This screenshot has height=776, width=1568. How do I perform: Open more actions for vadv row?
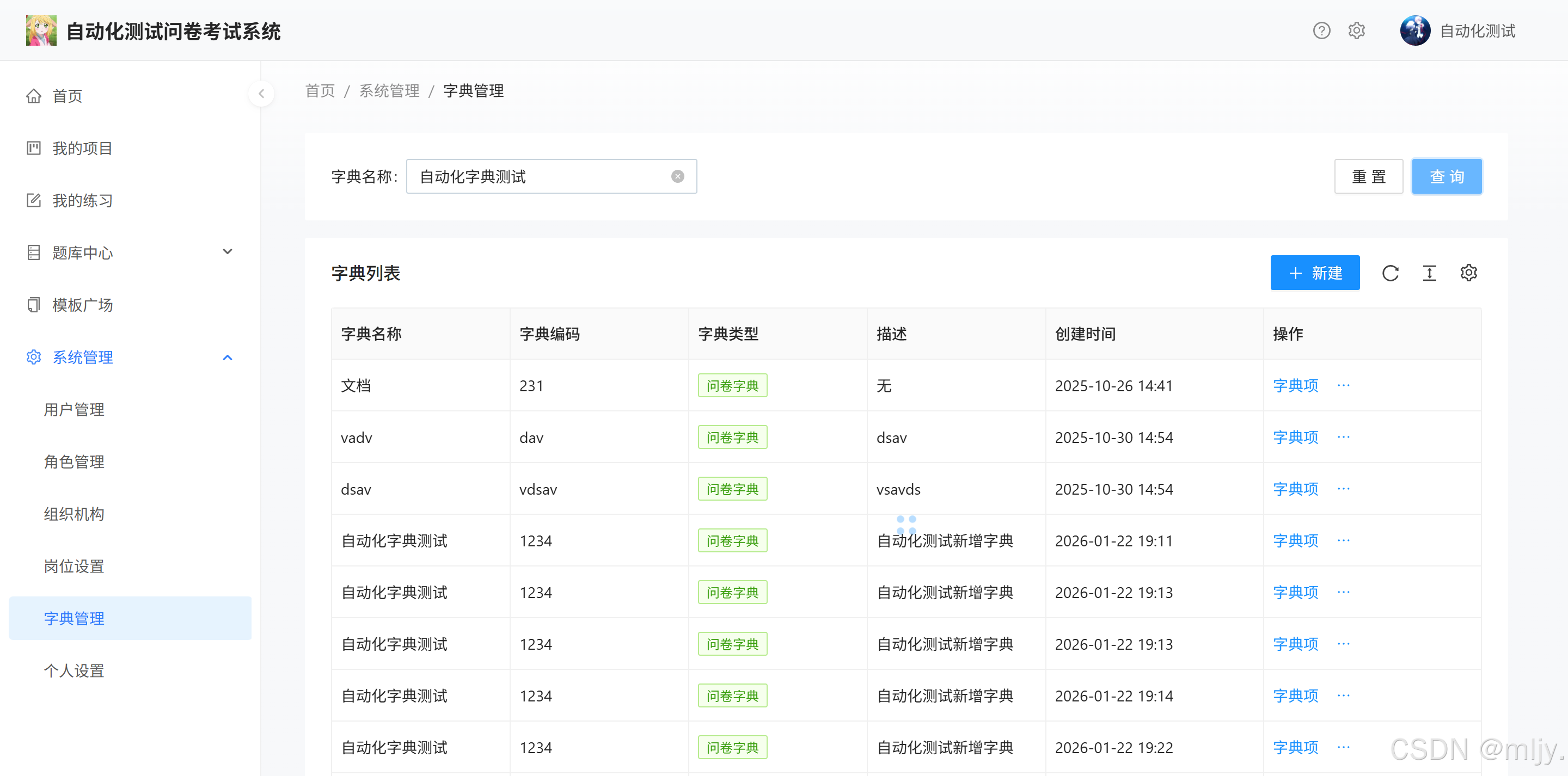1343,437
